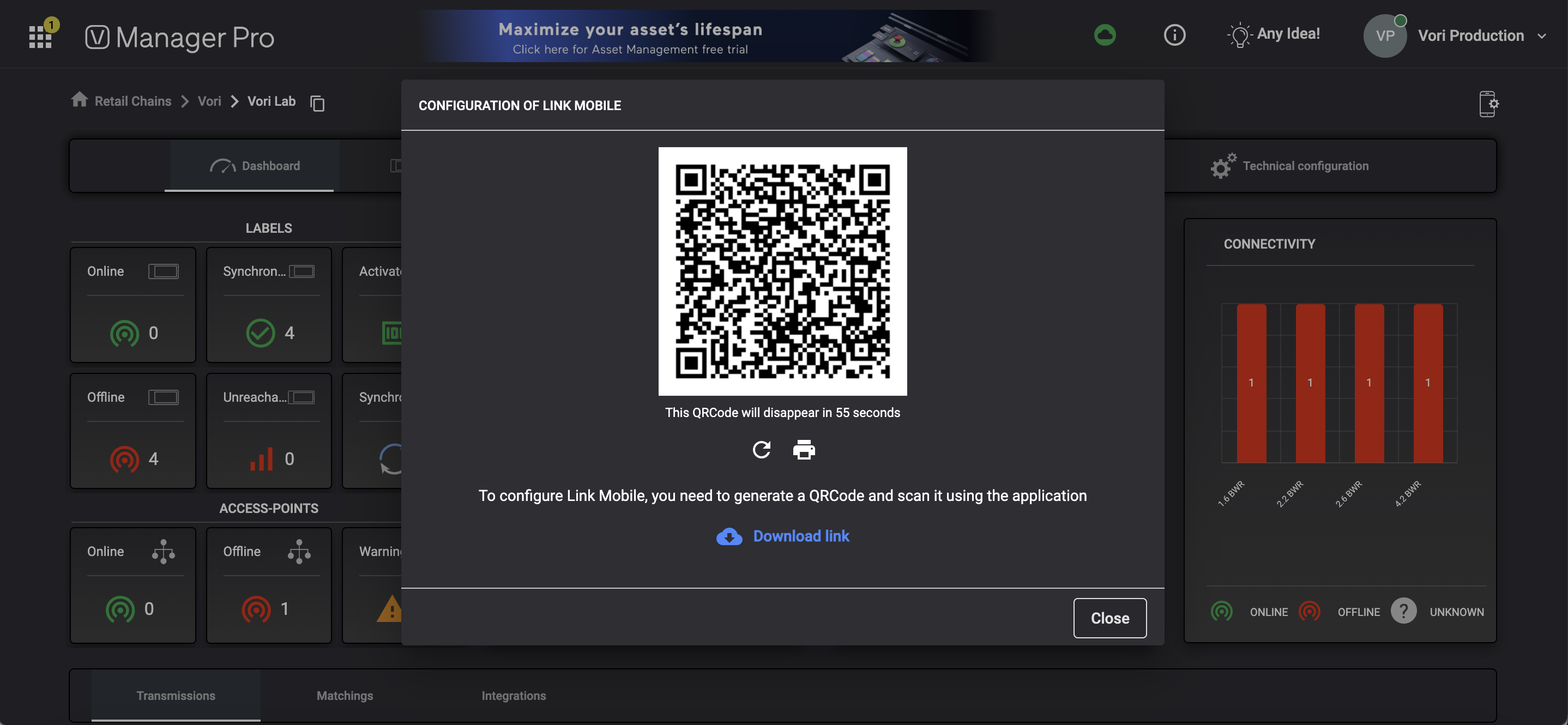
Task: Click the Retail Chains breadcrumb chevron
Action: (184, 101)
